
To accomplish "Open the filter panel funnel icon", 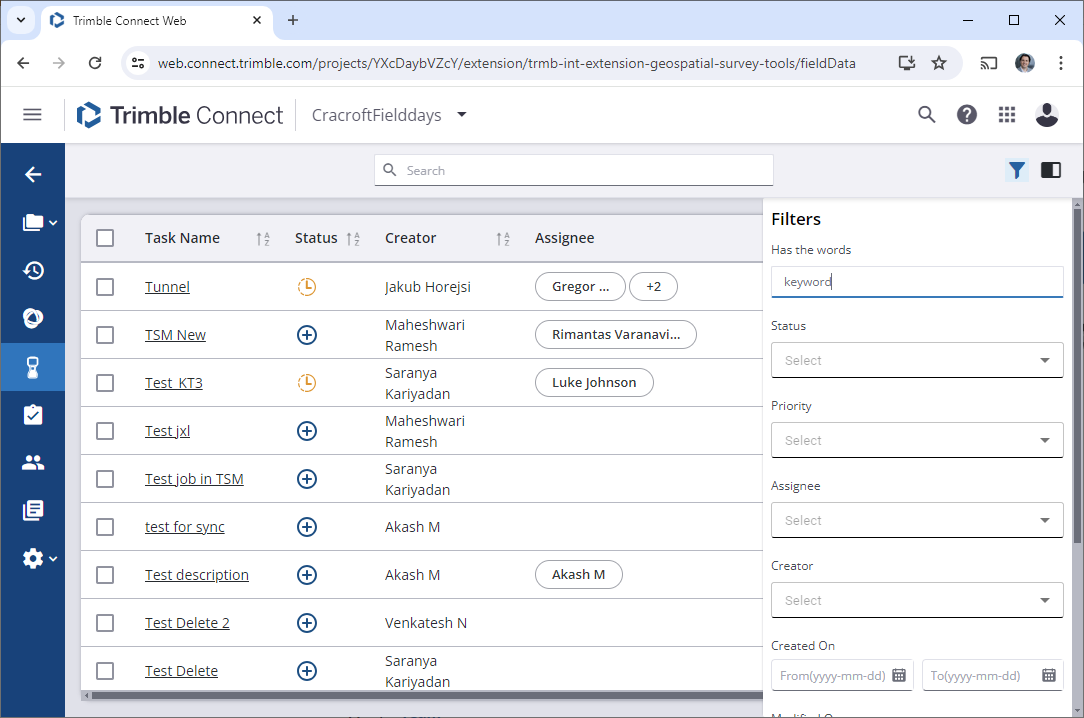I will 1016,170.
